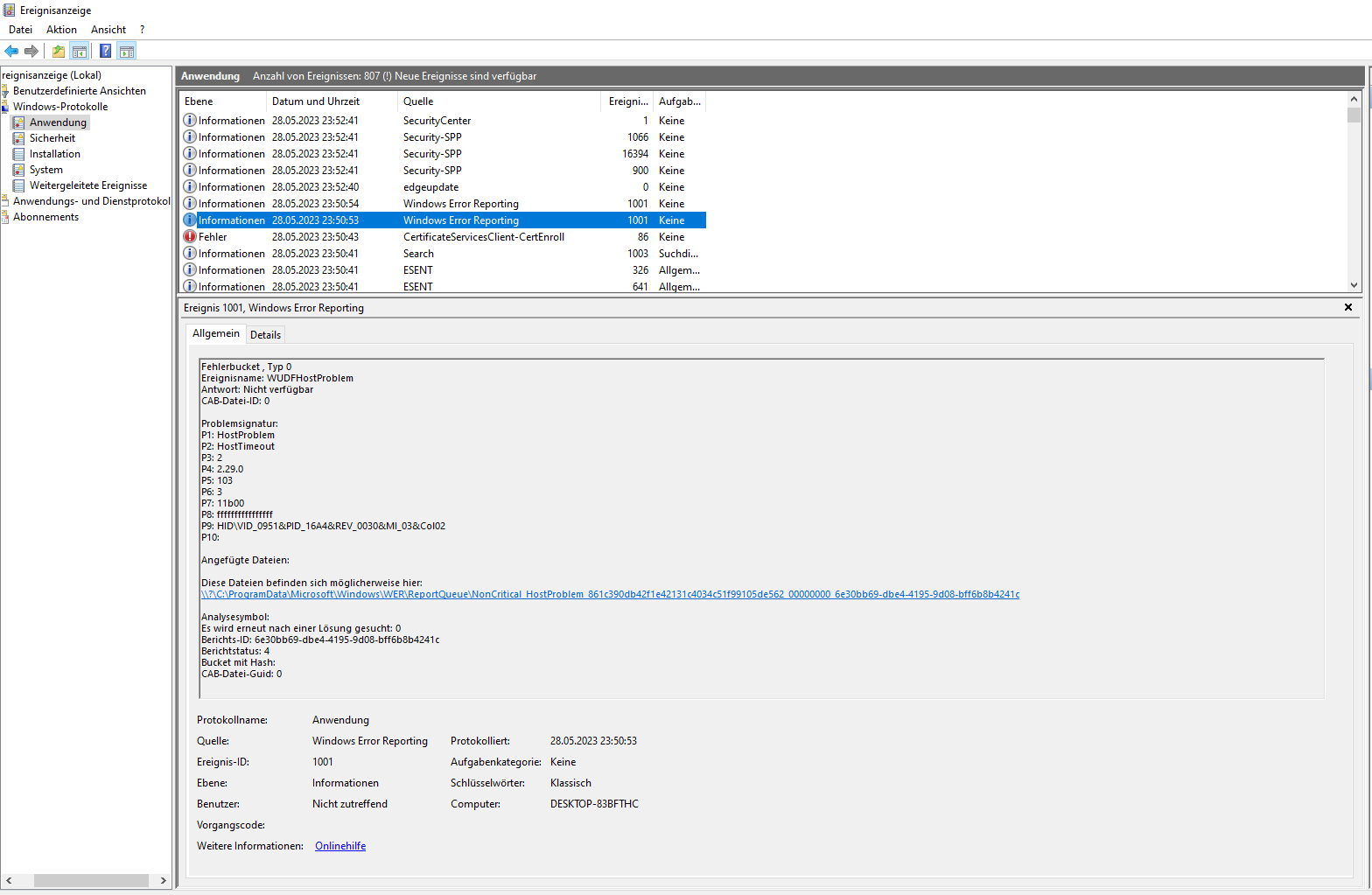Click the info icon of Security-SPP 16394 row
Screen dimensions: 1372x895
pyautogui.click(x=190, y=153)
